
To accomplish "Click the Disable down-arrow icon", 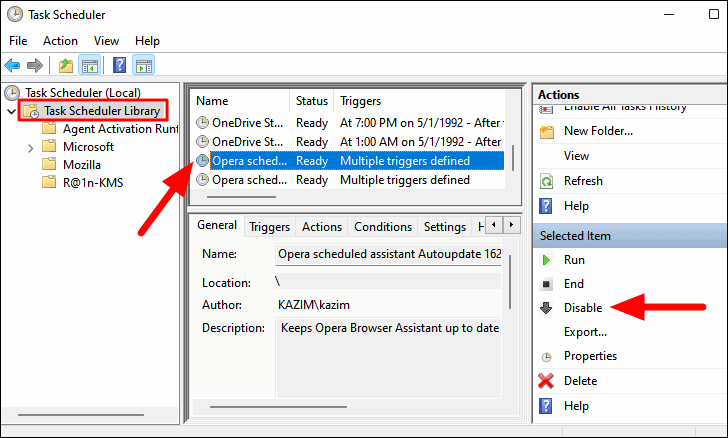I will (546, 308).
